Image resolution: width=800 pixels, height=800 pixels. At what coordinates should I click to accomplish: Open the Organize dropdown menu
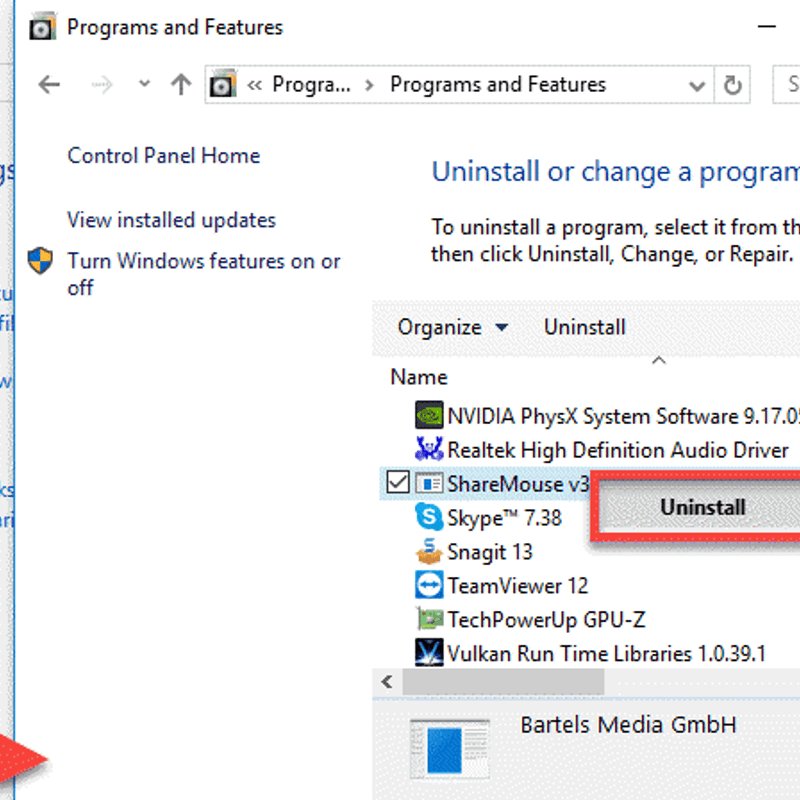click(x=452, y=327)
